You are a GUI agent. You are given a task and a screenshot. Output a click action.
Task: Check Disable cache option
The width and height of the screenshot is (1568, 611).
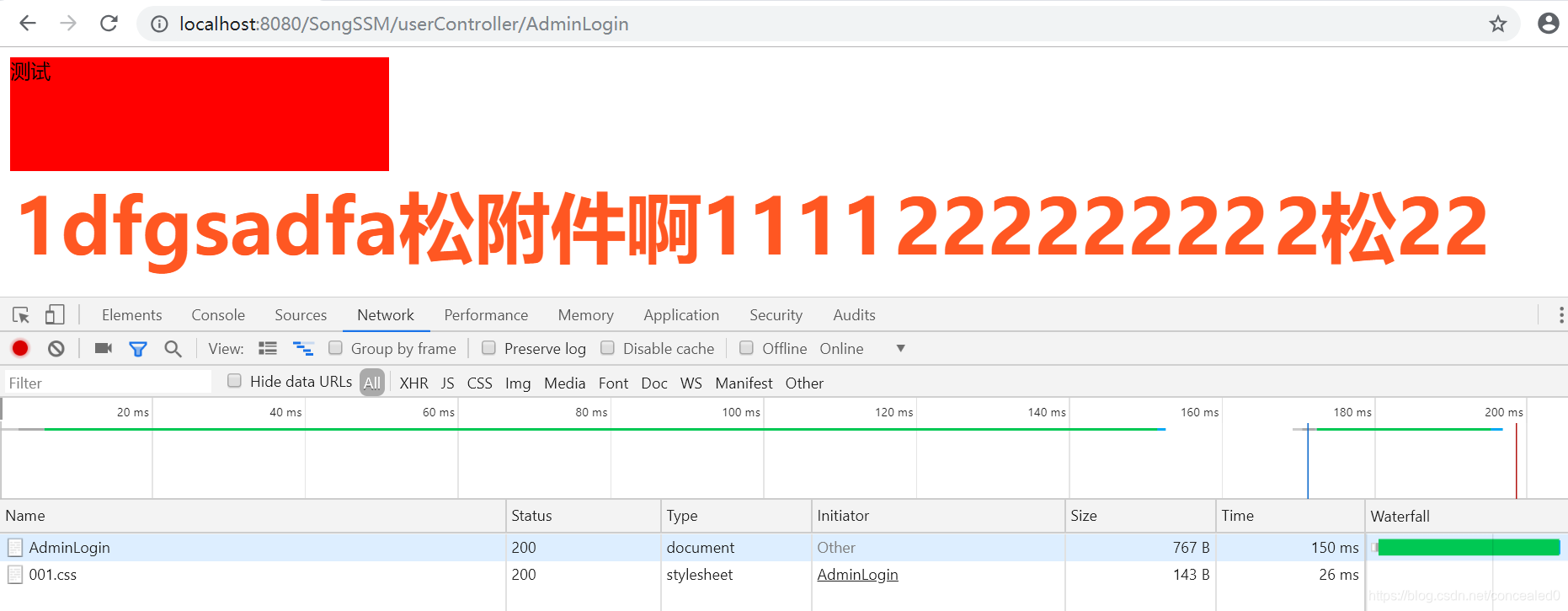click(607, 347)
